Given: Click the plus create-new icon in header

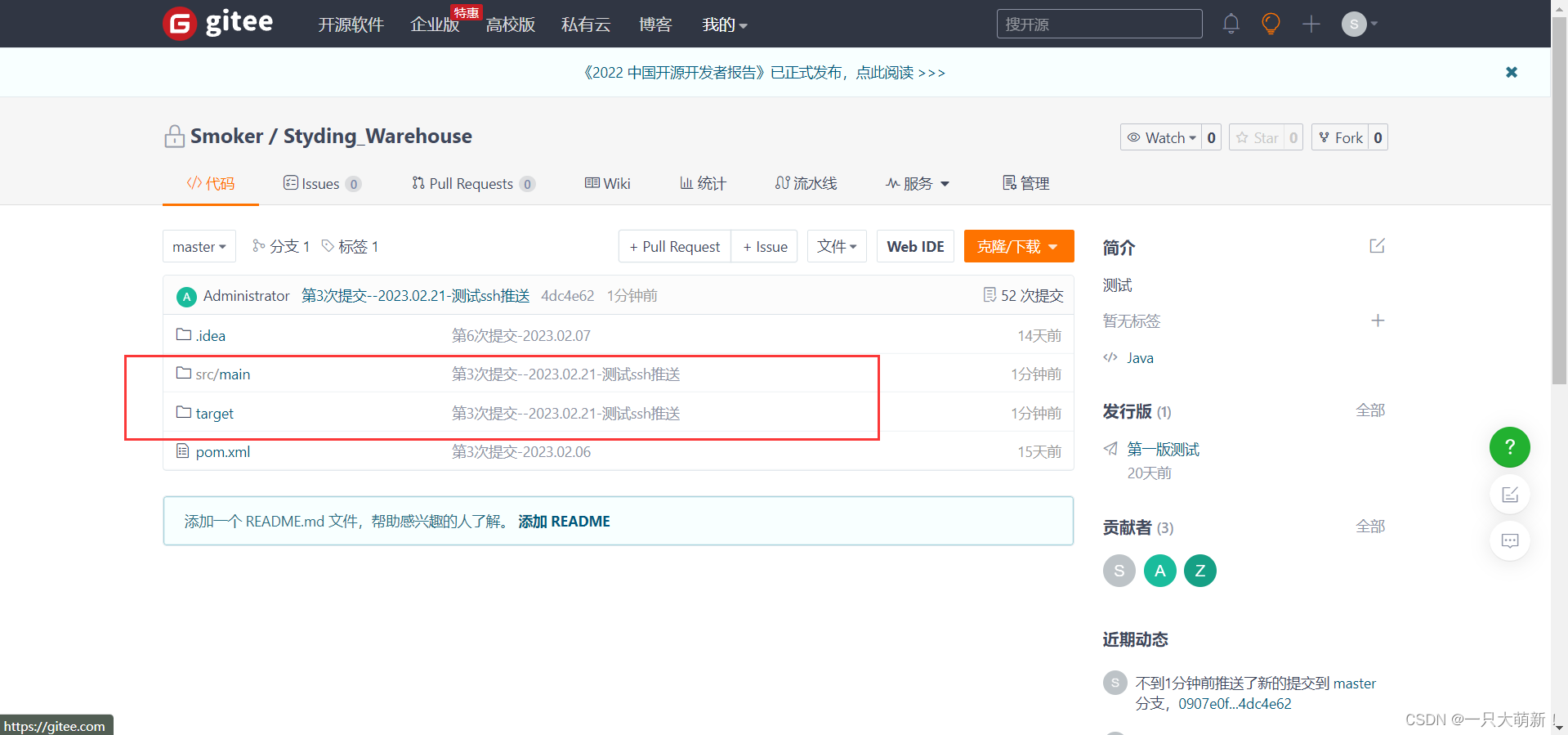Looking at the screenshot, I should point(1311,24).
